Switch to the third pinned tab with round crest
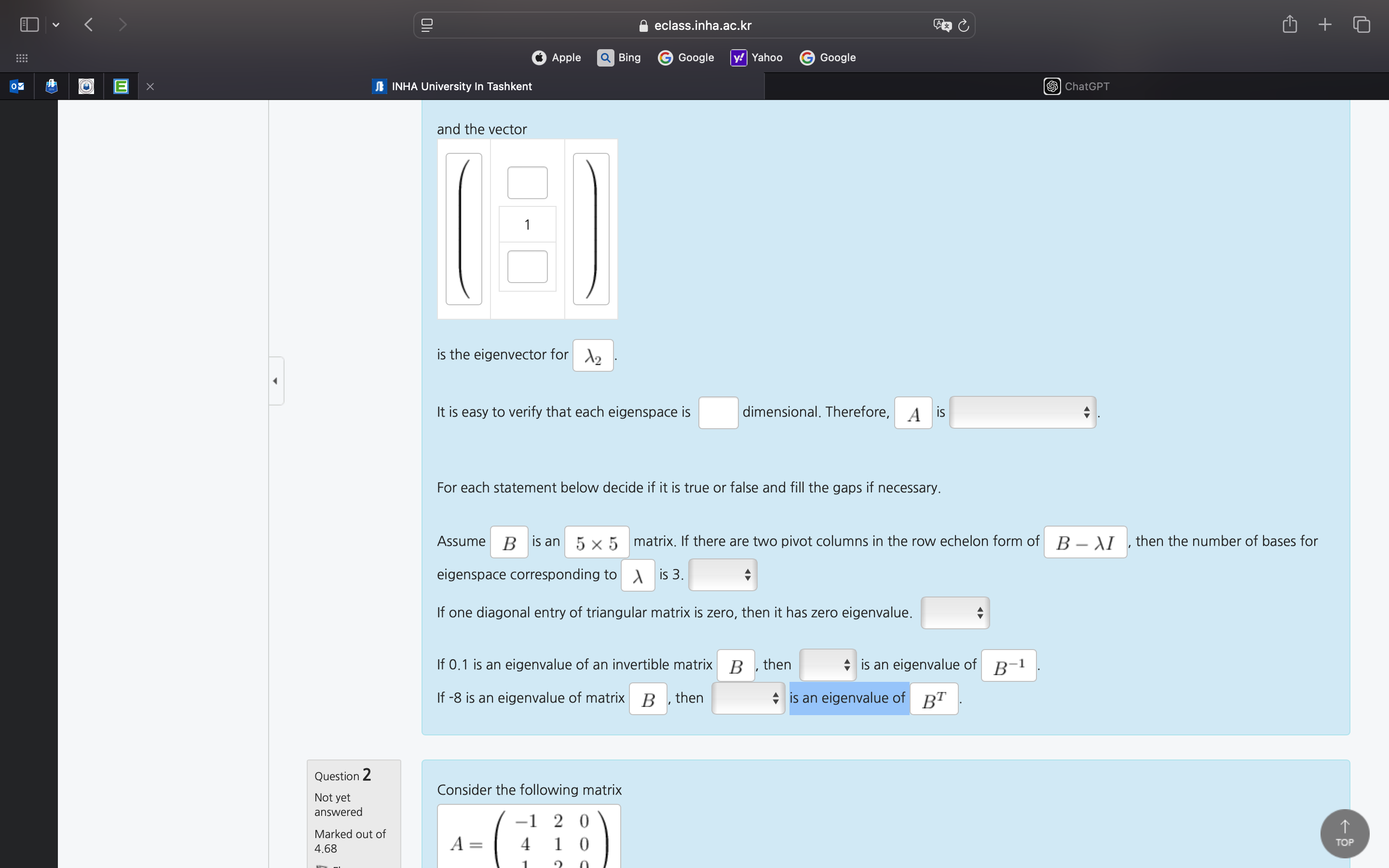The width and height of the screenshot is (1389, 868). click(x=86, y=86)
